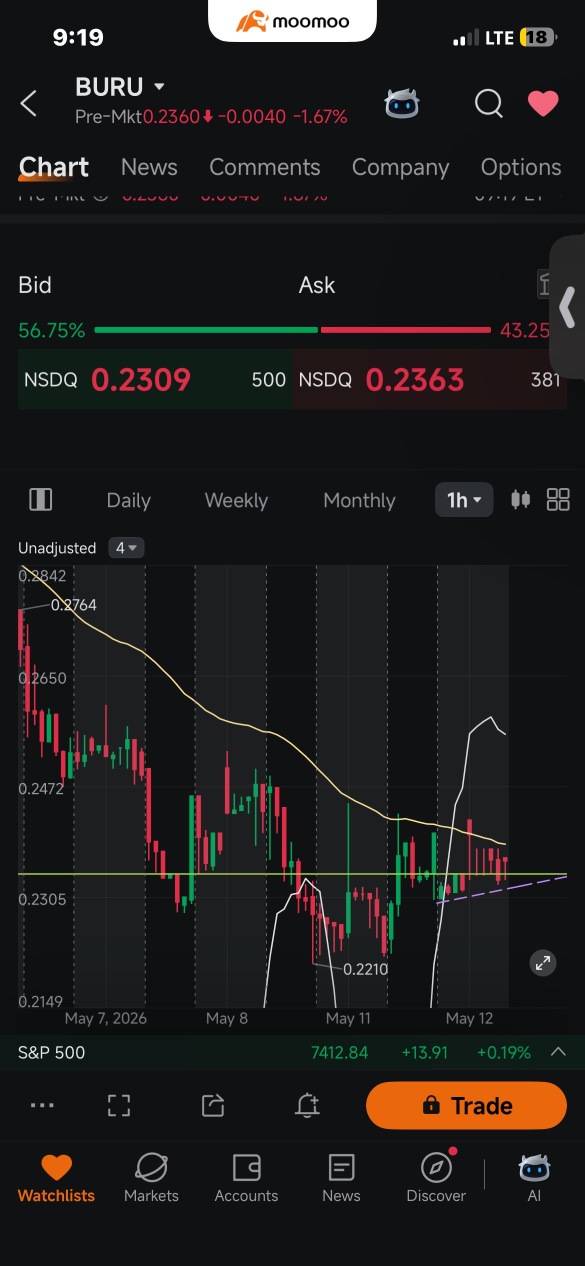Select the Monthly chart period
The height and width of the screenshot is (1266, 585).
pyautogui.click(x=359, y=500)
